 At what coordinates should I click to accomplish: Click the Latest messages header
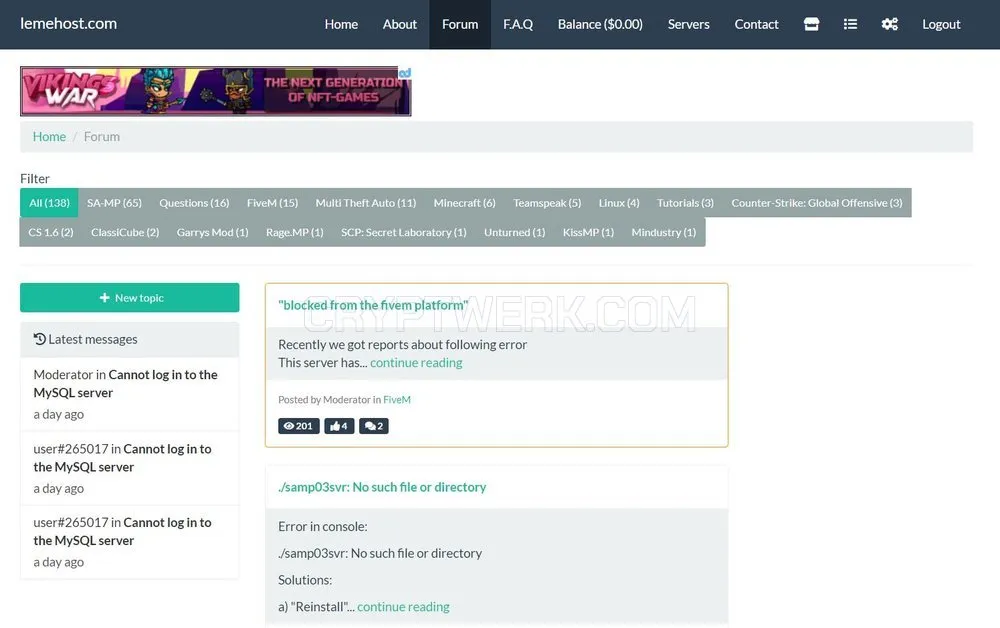[129, 339]
